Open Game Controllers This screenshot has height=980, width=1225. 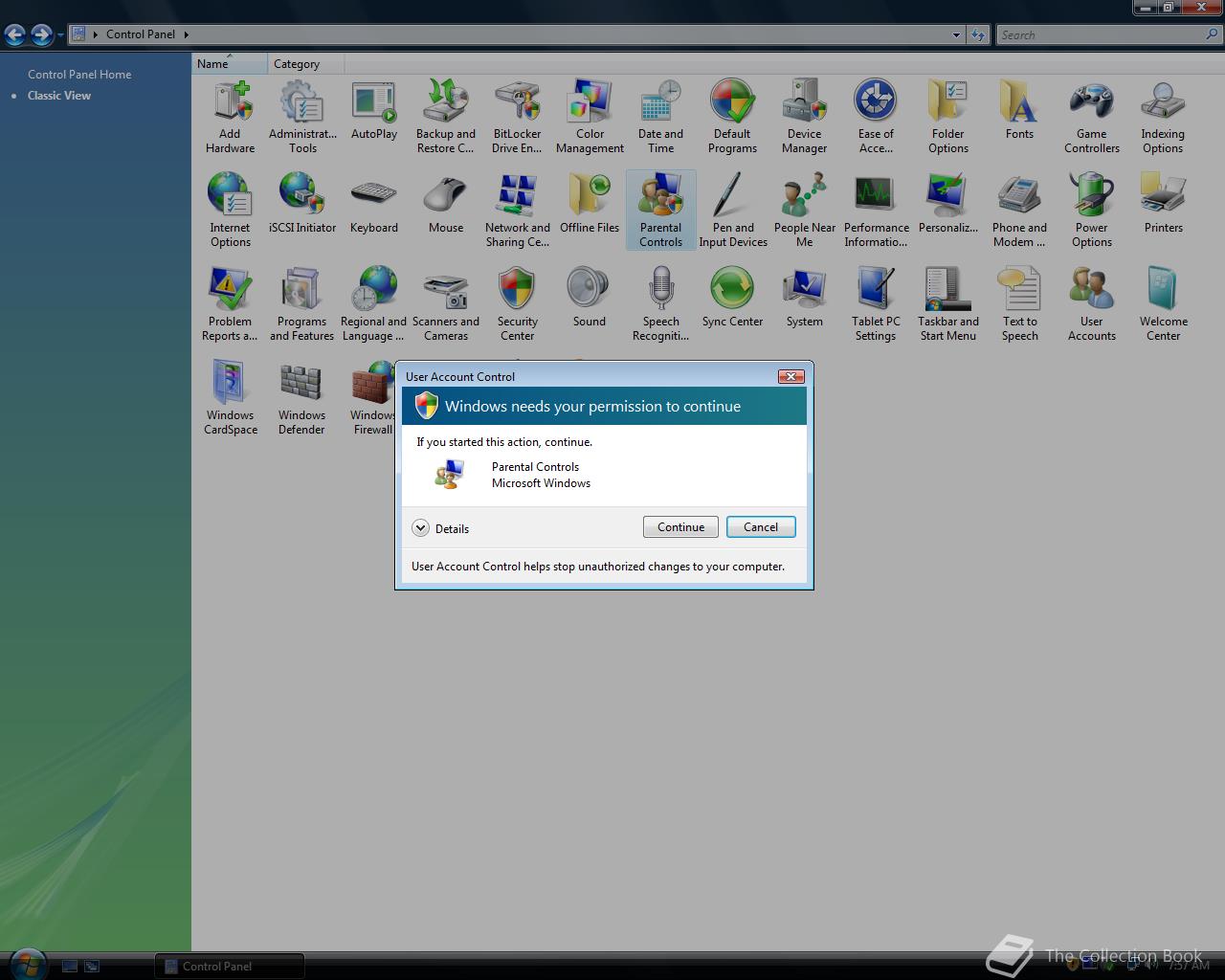[1092, 117]
